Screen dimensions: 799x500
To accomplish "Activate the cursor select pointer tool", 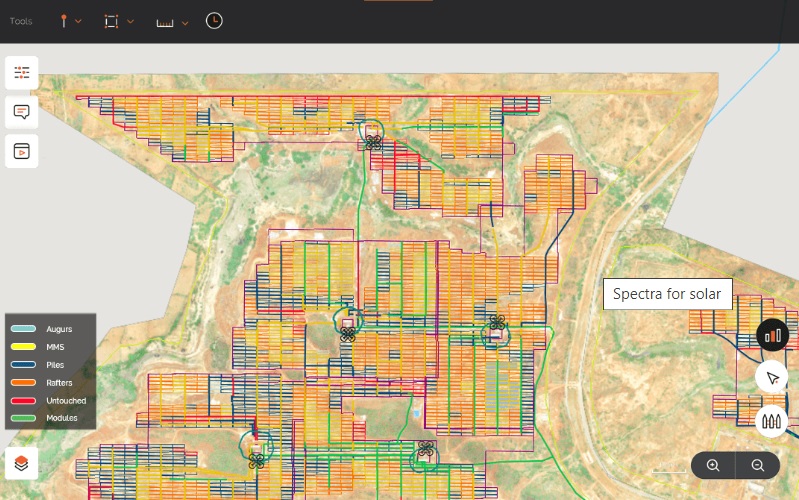I will tap(771, 378).
